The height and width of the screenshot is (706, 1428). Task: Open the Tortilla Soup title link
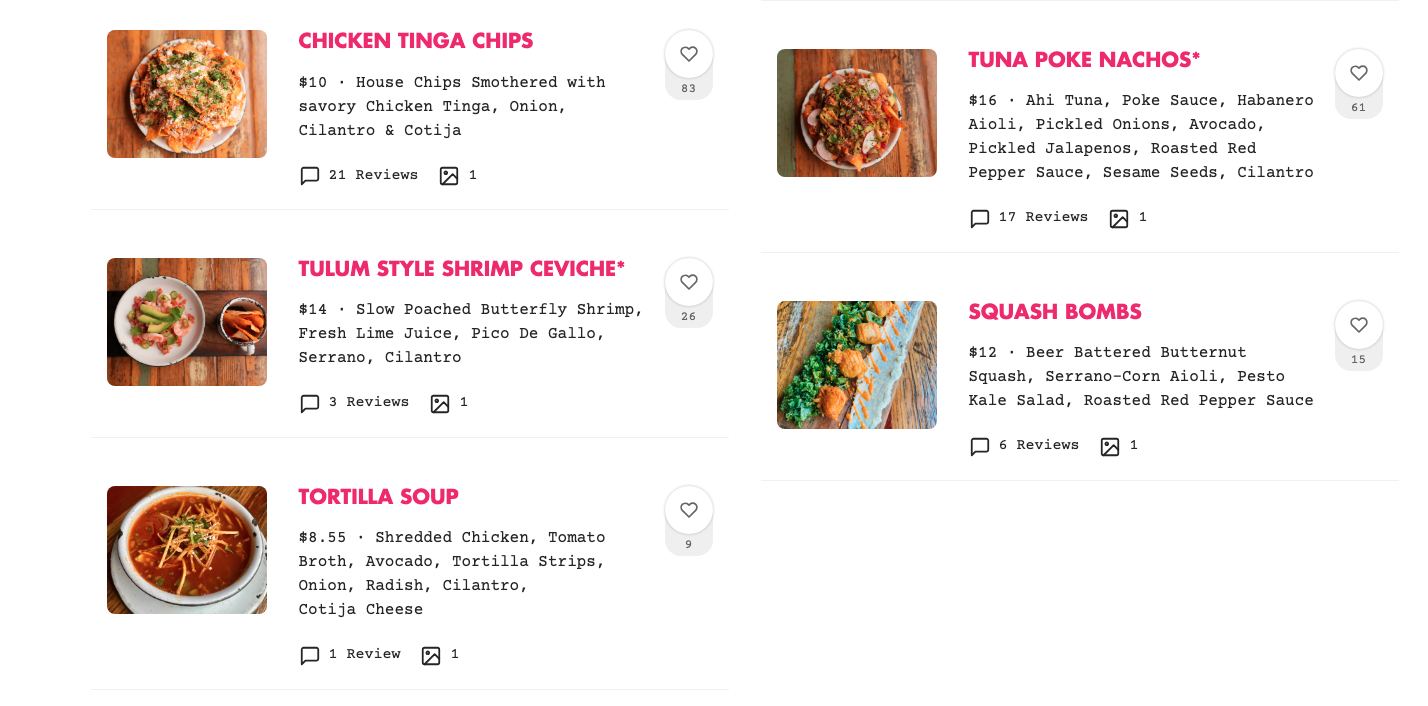click(378, 497)
